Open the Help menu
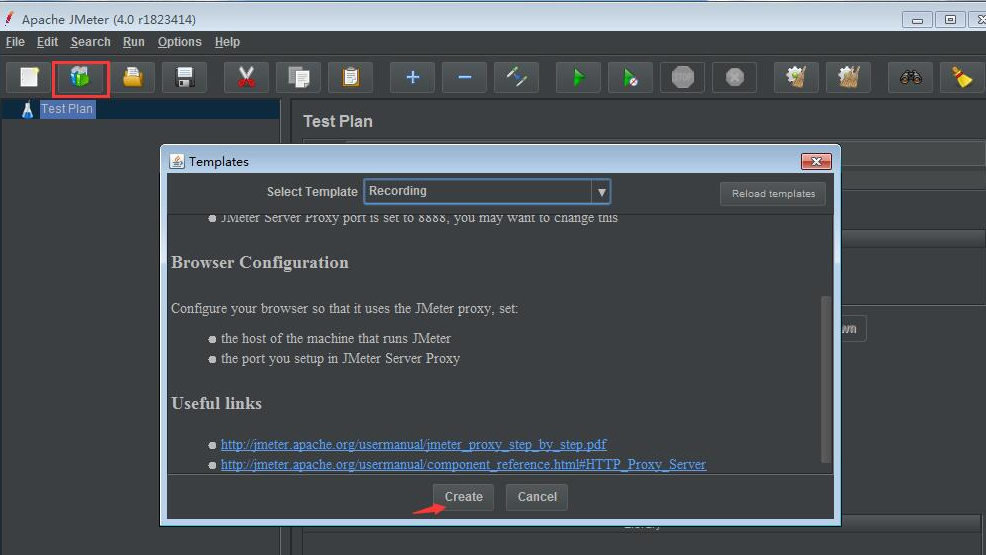 click(x=227, y=42)
